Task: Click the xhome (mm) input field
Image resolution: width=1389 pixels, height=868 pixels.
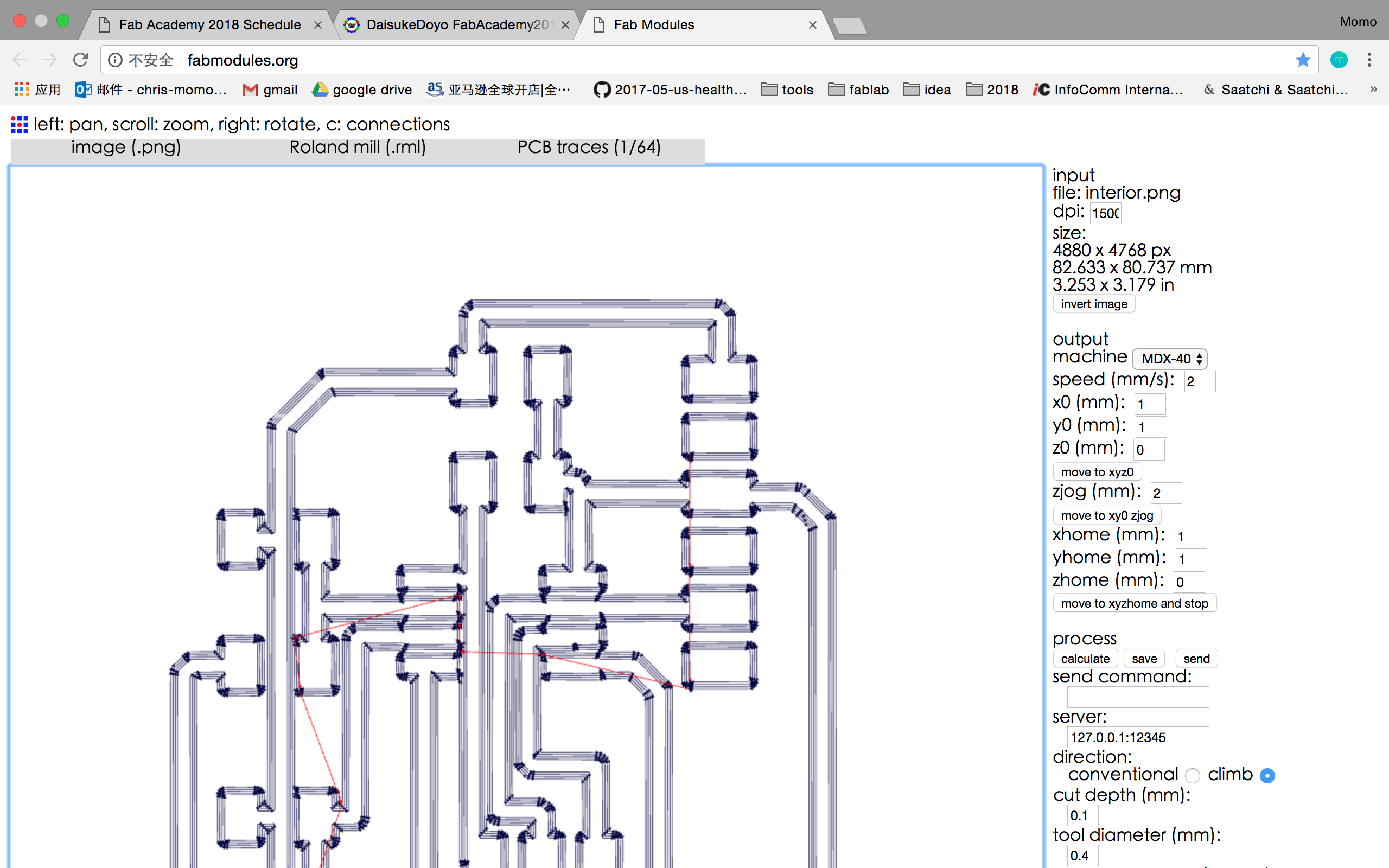Action: pos(1190,537)
